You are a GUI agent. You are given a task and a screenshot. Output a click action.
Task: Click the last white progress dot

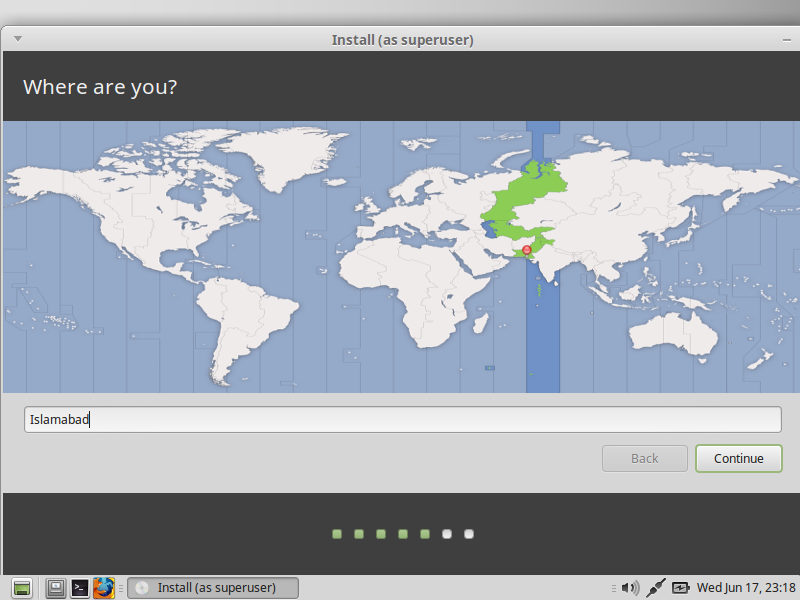point(469,534)
